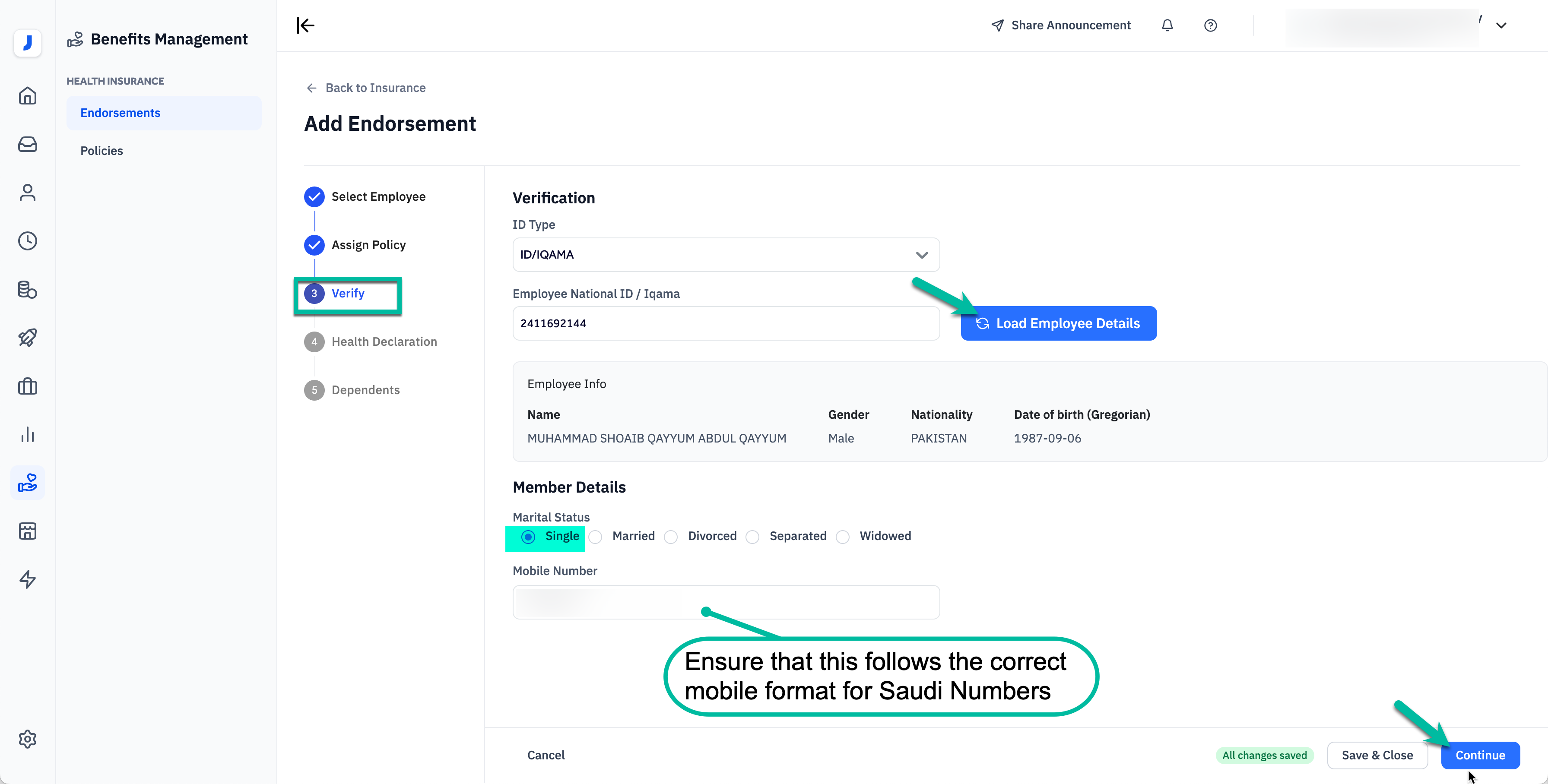Image resolution: width=1548 pixels, height=784 pixels.
Task: Click the Mobile Number input field
Action: click(x=725, y=602)
